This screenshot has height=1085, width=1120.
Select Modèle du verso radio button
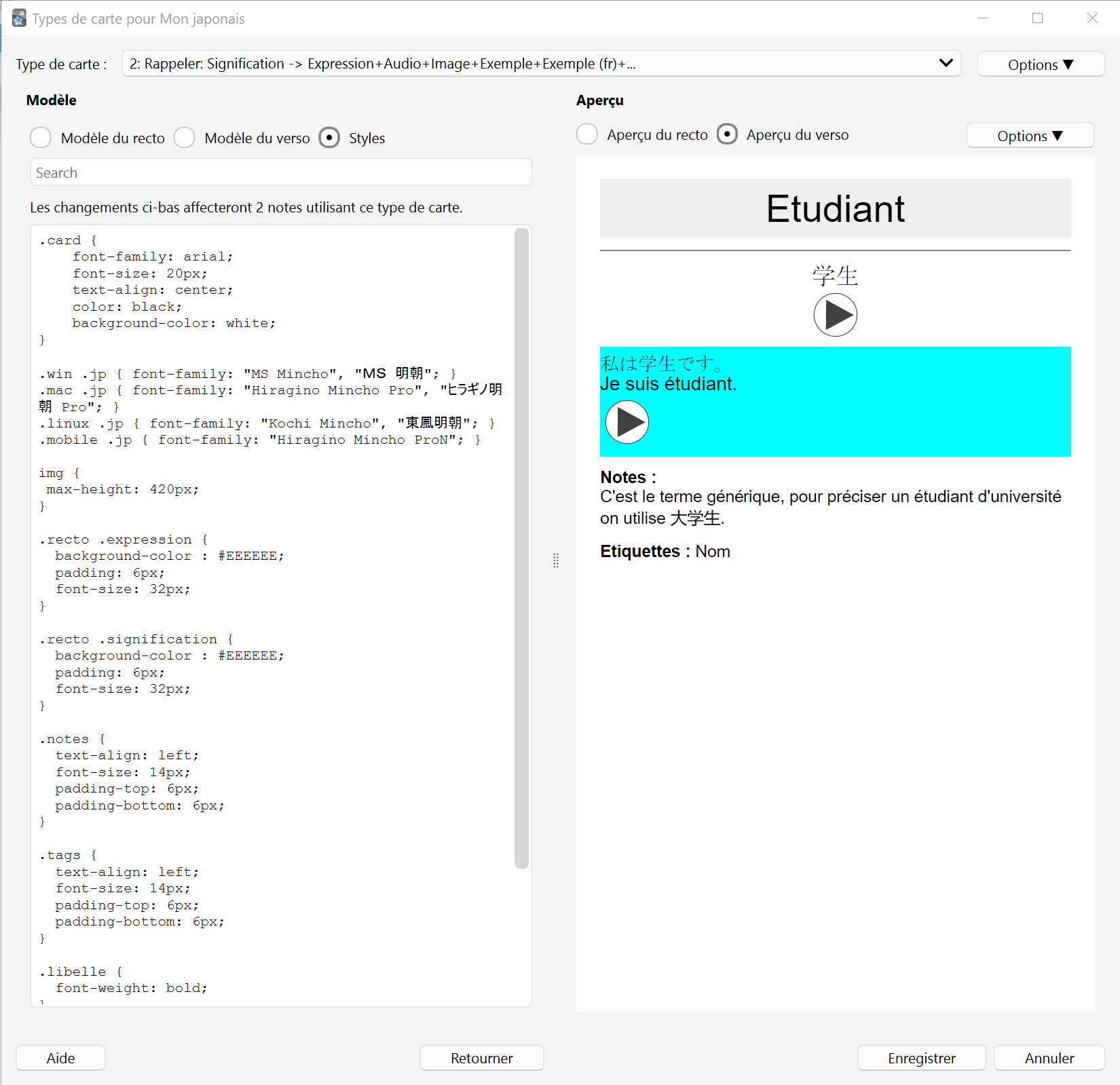pyautogui.click(x=185, y=138)
